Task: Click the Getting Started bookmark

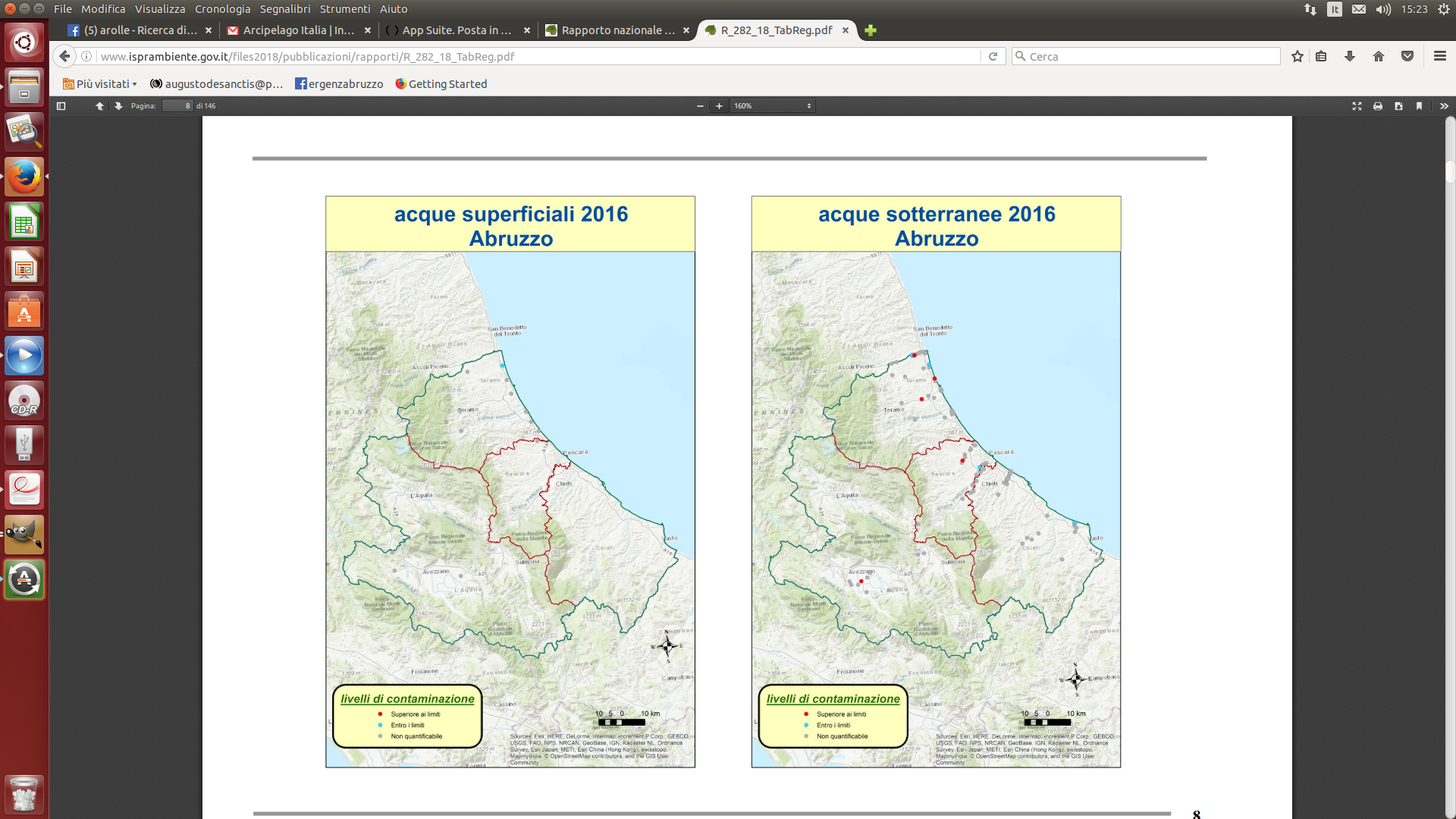Action: click(x=441, y=84)
